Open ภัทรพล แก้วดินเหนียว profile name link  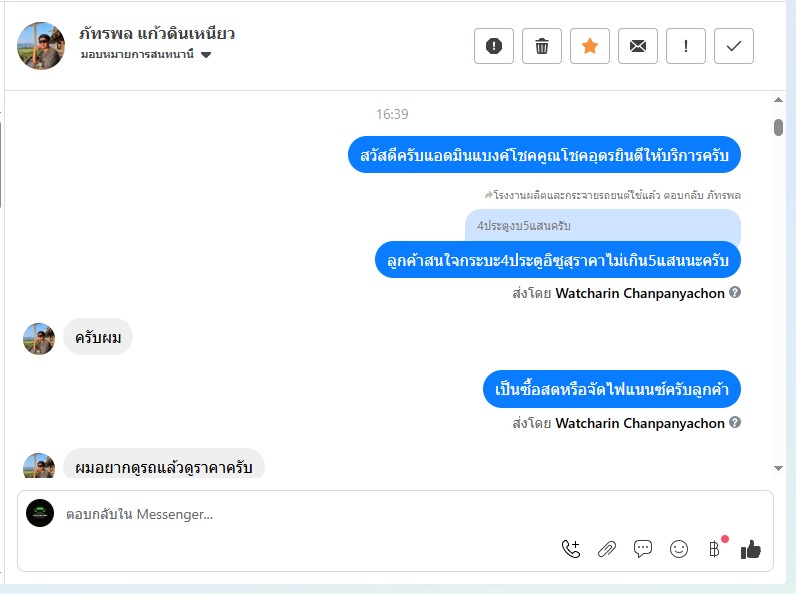[157, 34]
